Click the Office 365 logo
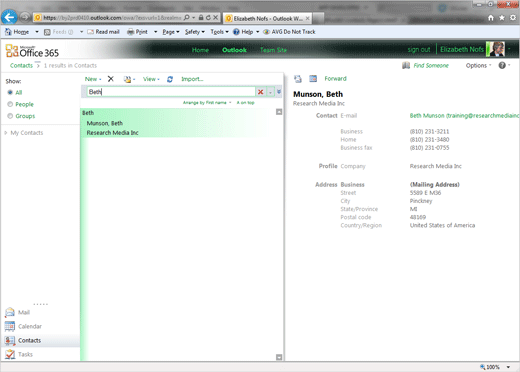 (x=32, y=51)
